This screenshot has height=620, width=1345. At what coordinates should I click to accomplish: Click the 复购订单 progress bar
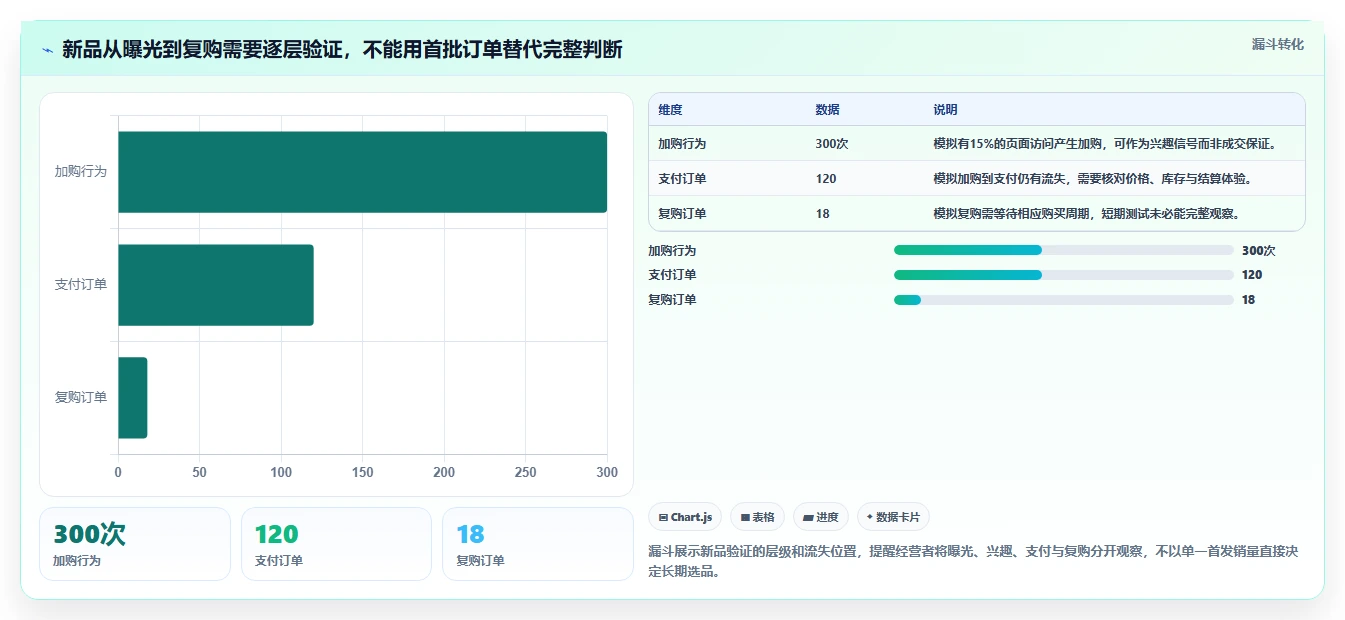(x=1064, y=300)
